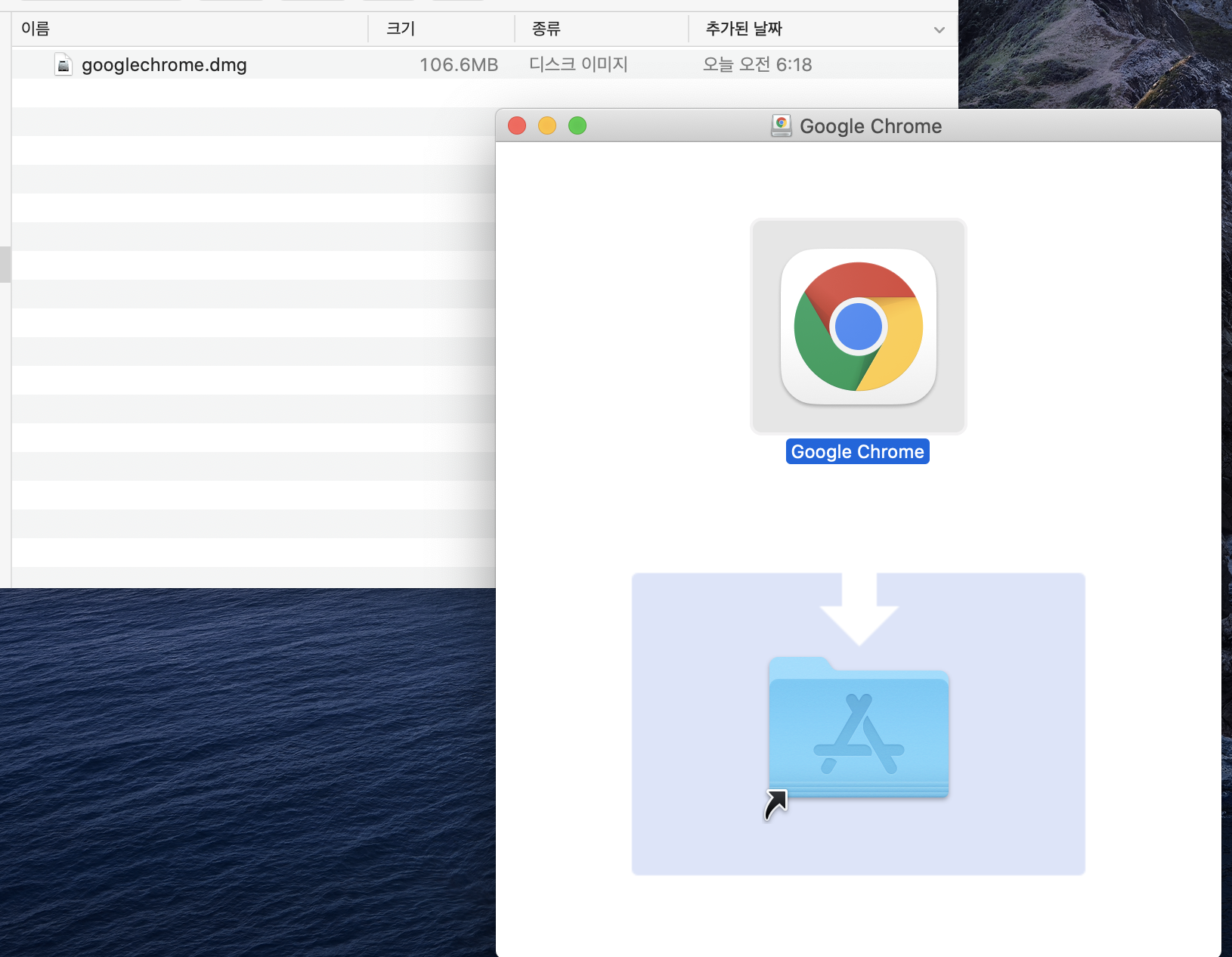This screenshot has height=957, width=1232.
Task: Select googlechrome.dmg file name in Finder
Action: point(164,65)
